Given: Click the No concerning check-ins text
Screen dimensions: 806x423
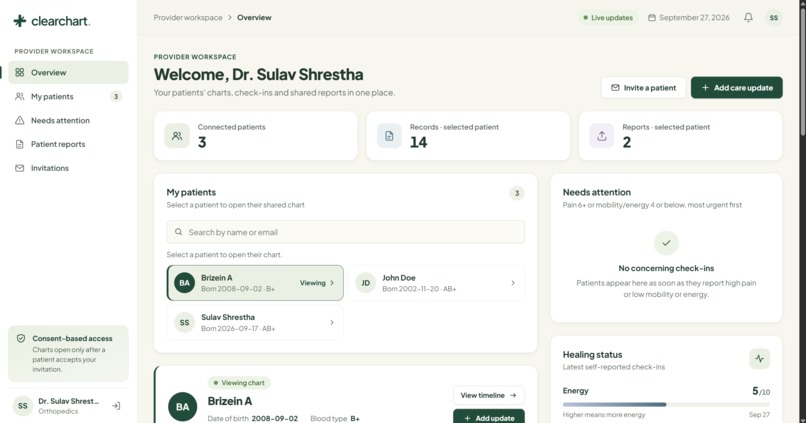Looking at the screenshot, I should [666, 268].
